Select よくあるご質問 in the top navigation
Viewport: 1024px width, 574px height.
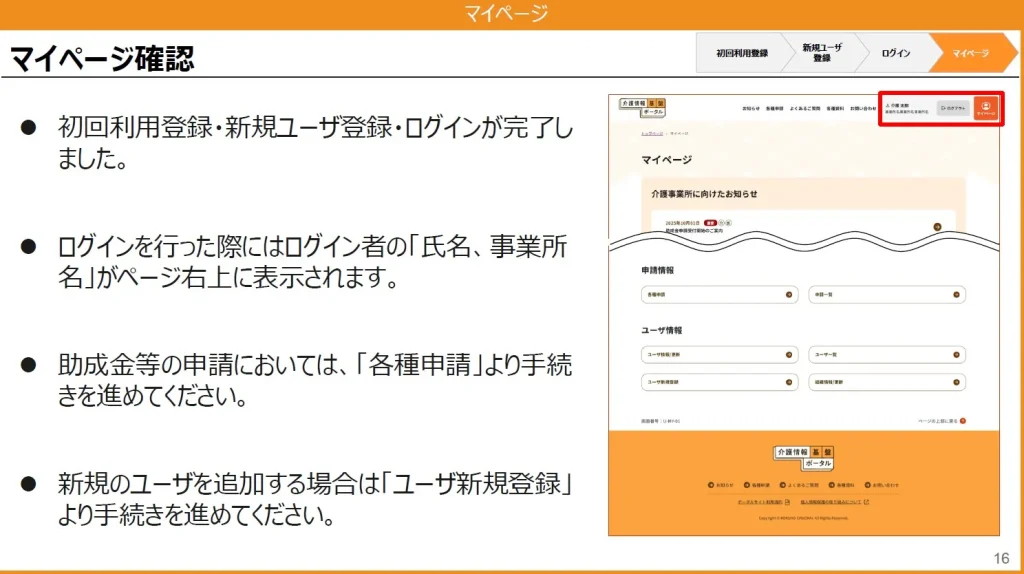(805, 108)
